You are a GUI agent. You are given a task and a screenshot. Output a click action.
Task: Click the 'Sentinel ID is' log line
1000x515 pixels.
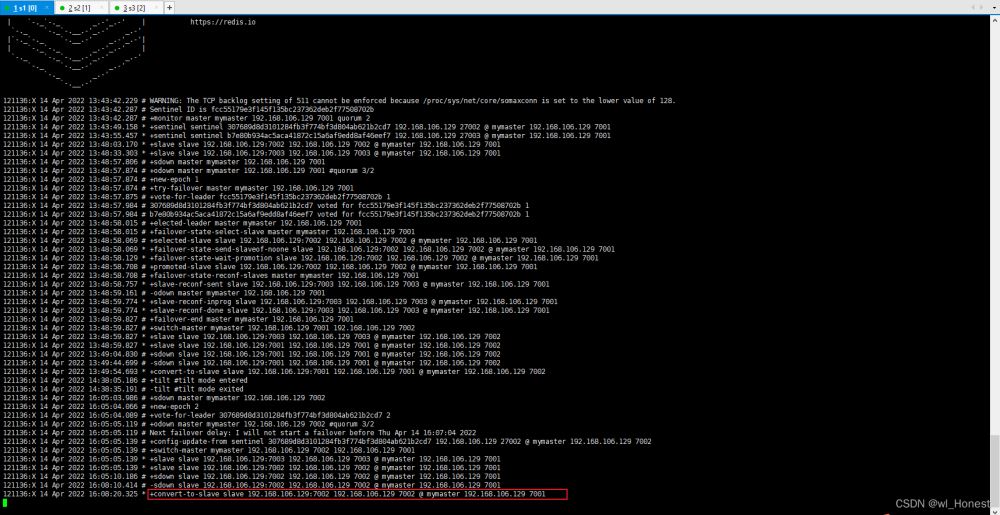point(189,110)
